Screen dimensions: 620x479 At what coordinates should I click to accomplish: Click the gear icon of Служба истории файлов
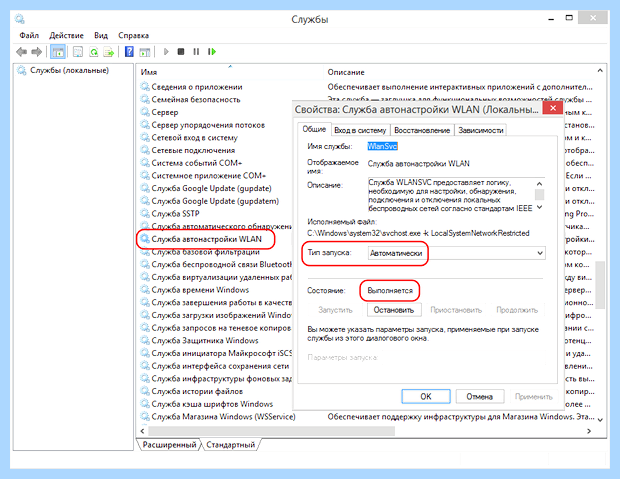tap(145, 391)
